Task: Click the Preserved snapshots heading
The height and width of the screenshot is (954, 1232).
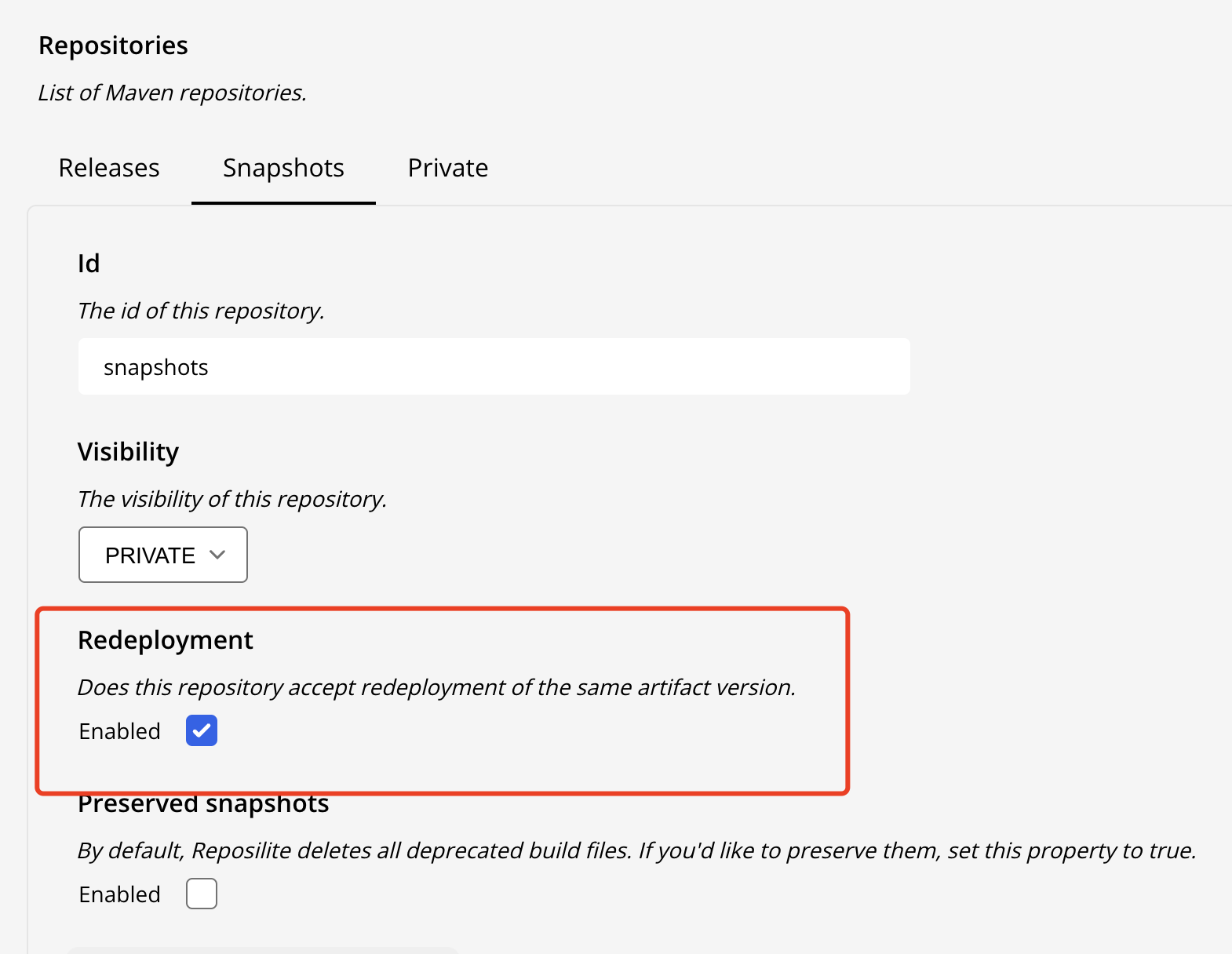Action: pos(203,805)
